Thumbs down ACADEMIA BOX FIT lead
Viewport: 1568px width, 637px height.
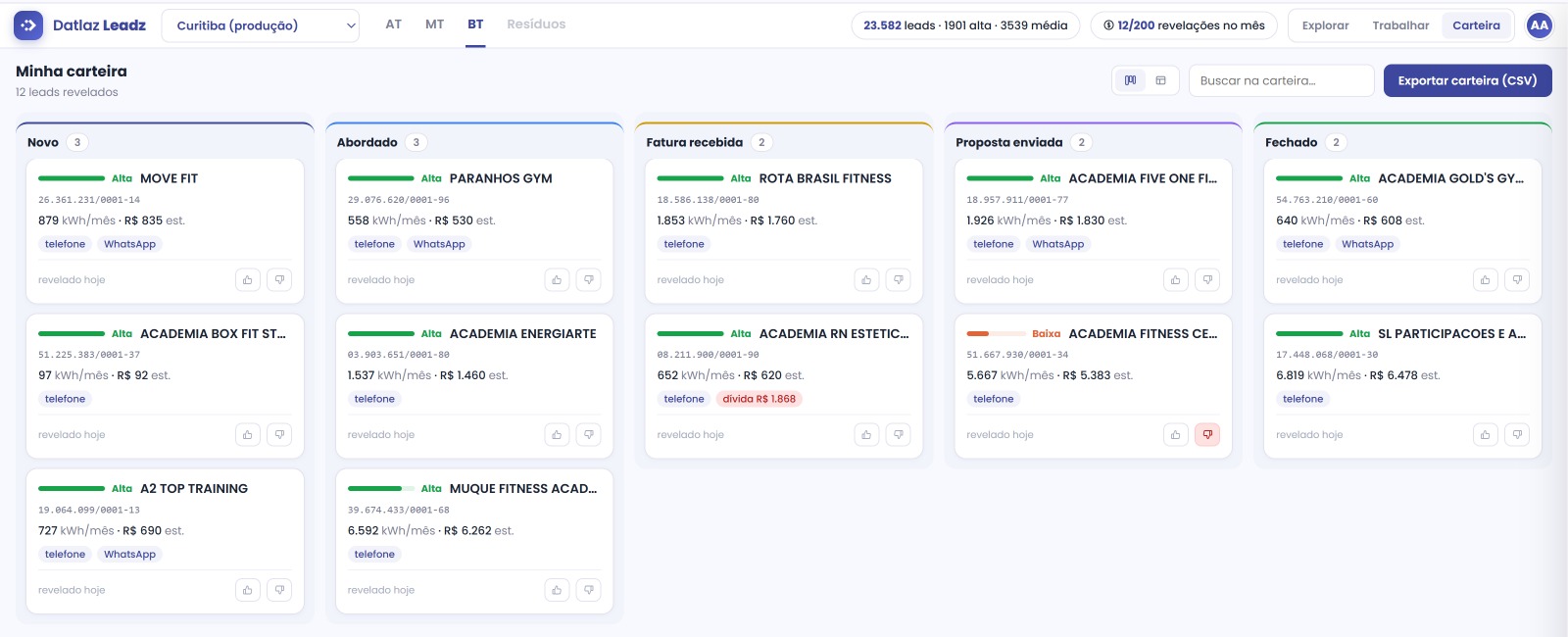pyautogui.click(x=279, y=435)
